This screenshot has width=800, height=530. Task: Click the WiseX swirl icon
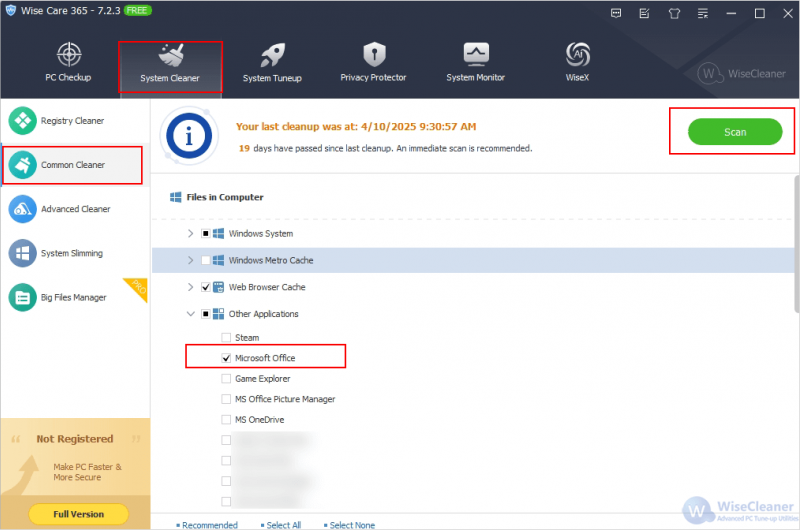(x=578, y=54)
